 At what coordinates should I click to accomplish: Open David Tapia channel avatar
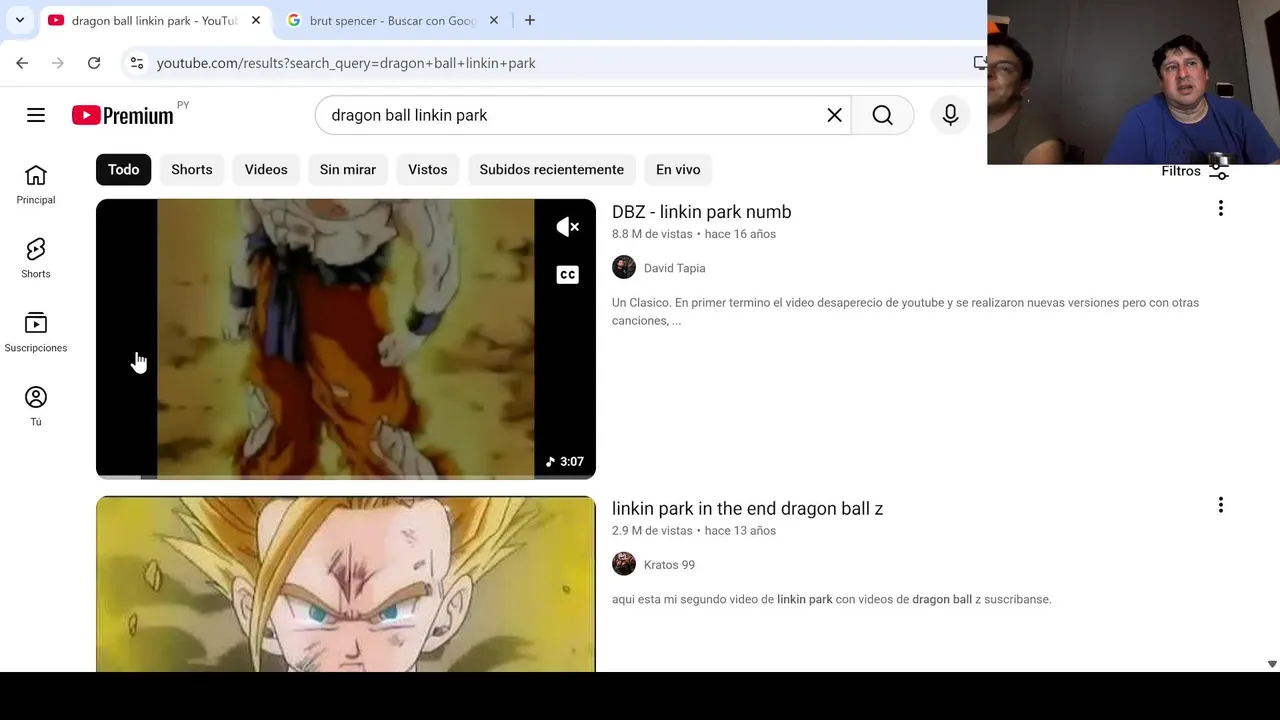(624, 267)
